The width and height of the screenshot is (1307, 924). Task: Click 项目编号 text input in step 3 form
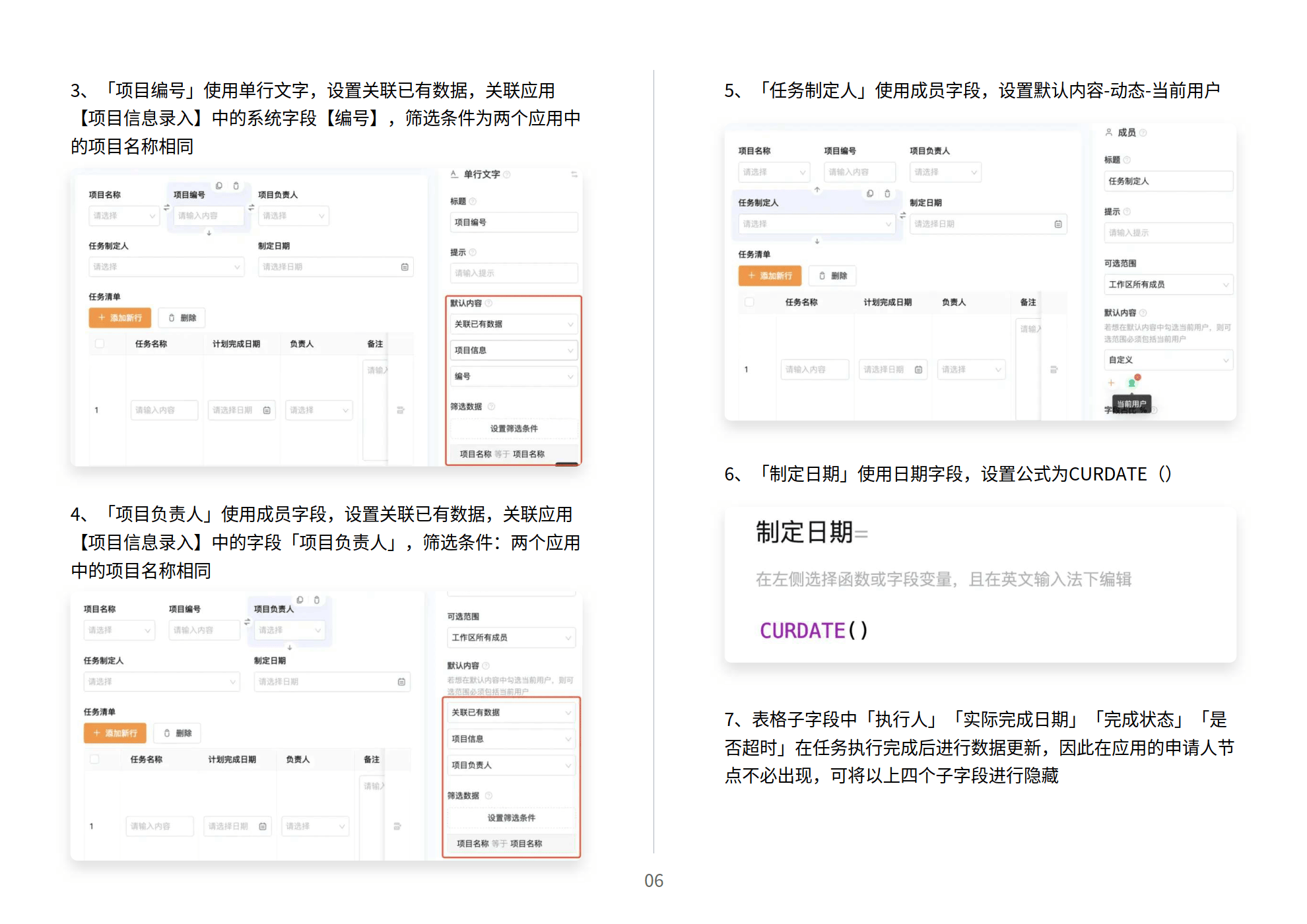[209, 216]
